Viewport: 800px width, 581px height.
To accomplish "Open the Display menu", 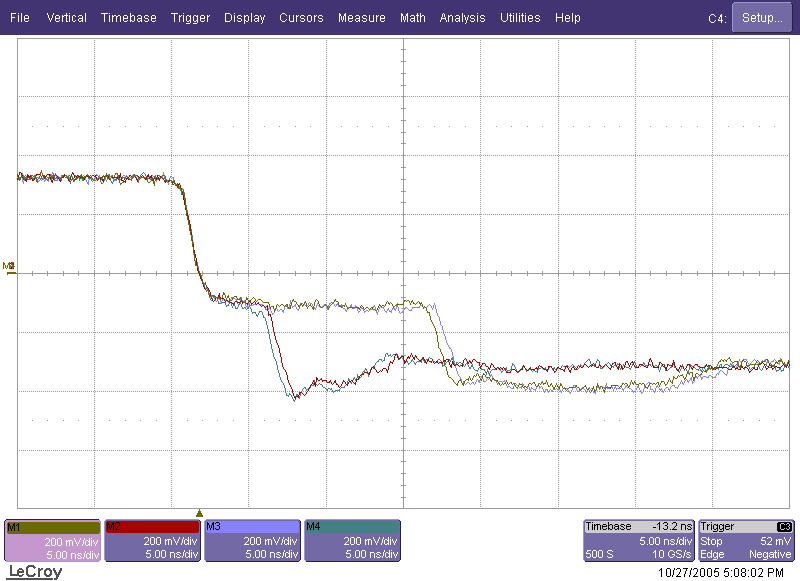I will point(245,18).
